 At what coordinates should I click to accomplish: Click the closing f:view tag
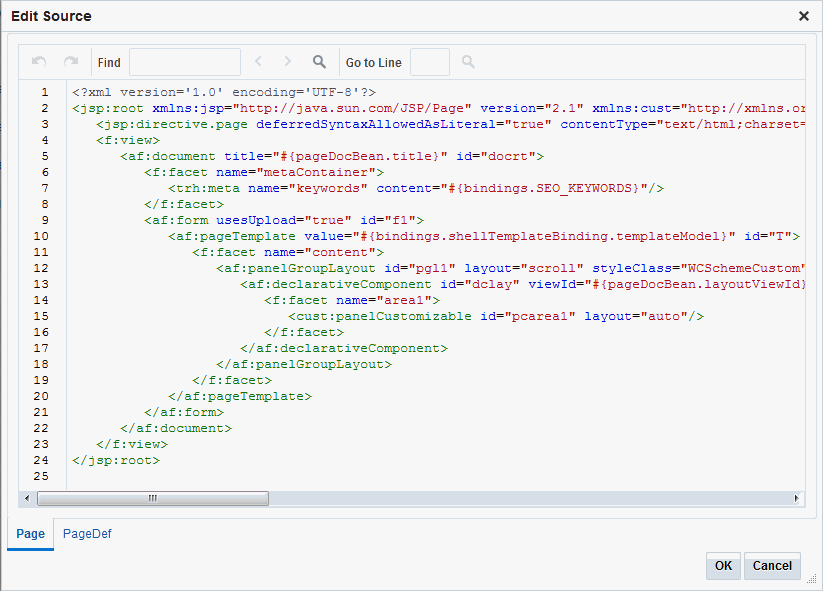point(132,445)
